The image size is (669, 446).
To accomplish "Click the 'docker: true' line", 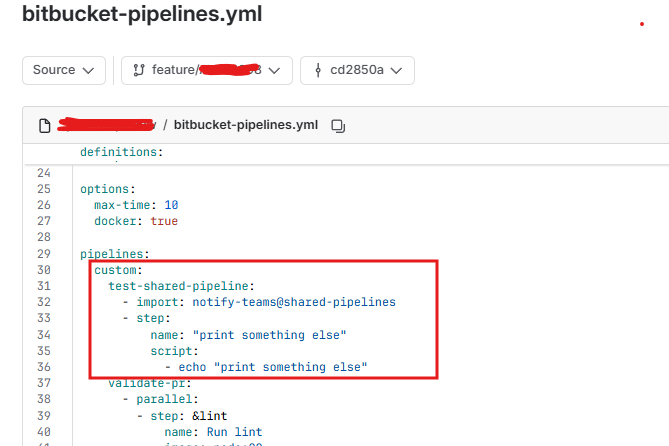I will (x=136, y=221).
